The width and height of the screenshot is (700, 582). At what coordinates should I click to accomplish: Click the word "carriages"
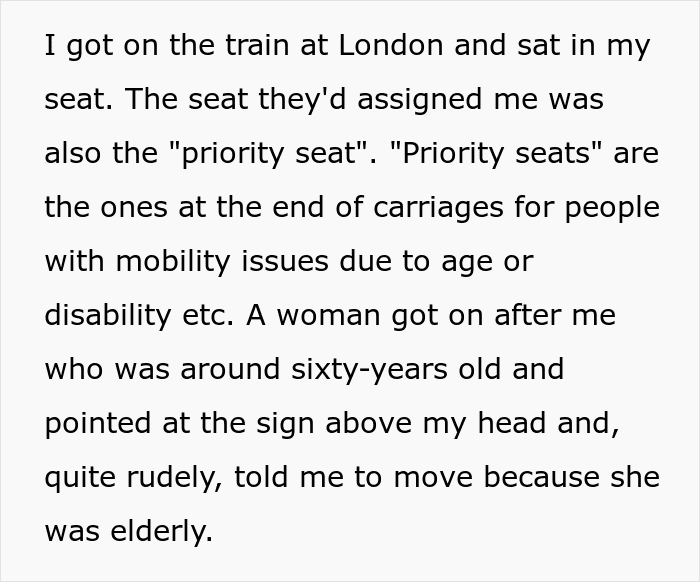(428, 208)
